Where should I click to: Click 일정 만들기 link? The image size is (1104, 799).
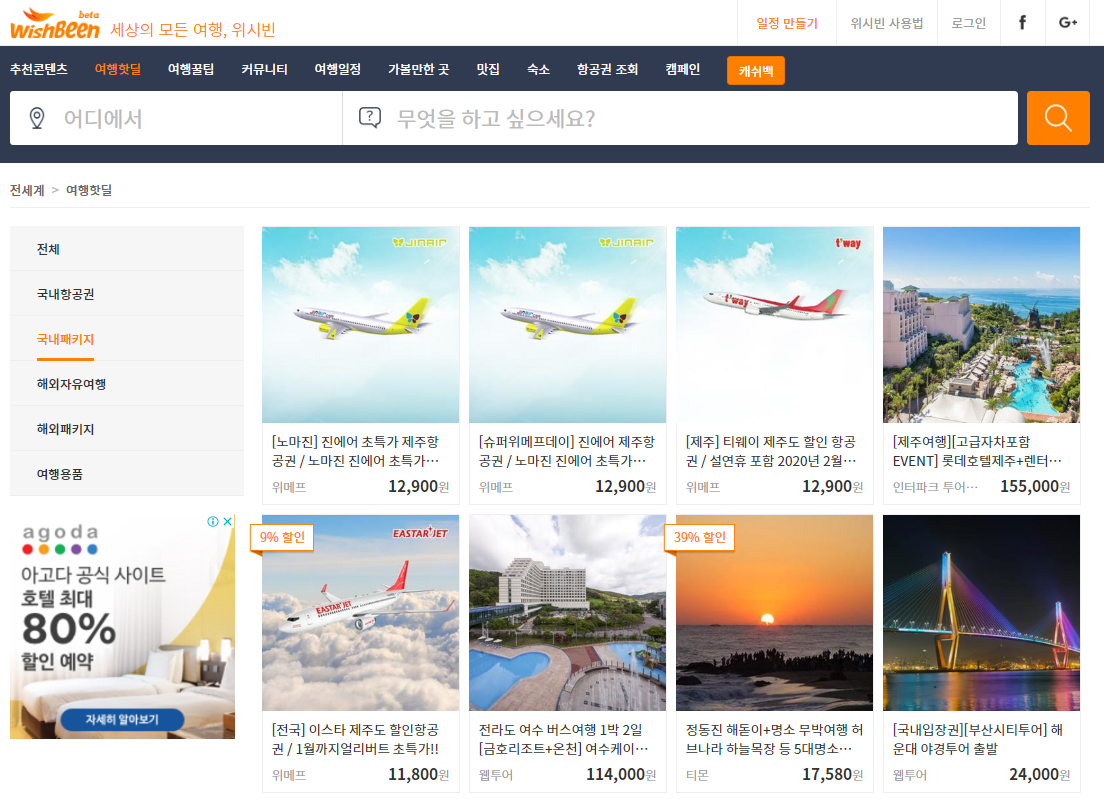[x=787, y=23]
